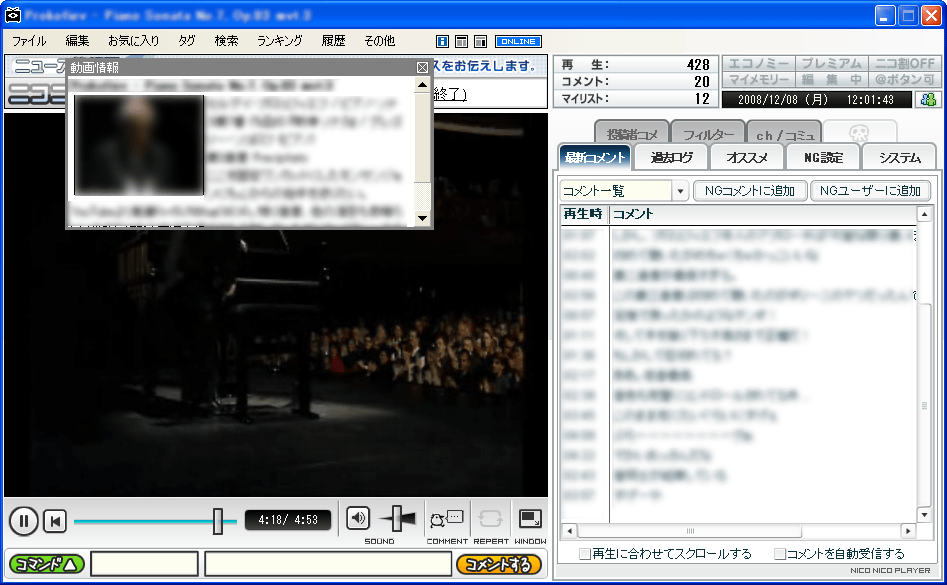This screenshot has height=585, width=947.
Task: Open the タグ menu
Action: pyautogui.click(x=187, y=41)
